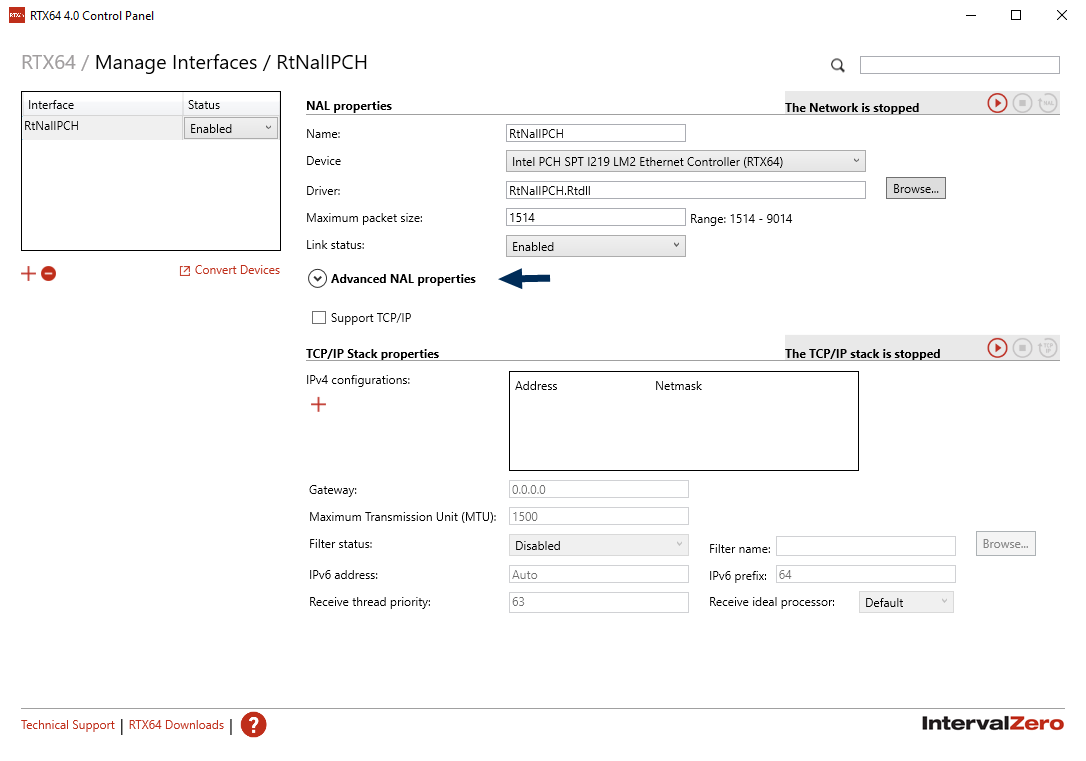Click the Maximum Transmission Unit field
Image resolution: width=1086 pixels, height=761 pixels.
click(x=598, y=517)
